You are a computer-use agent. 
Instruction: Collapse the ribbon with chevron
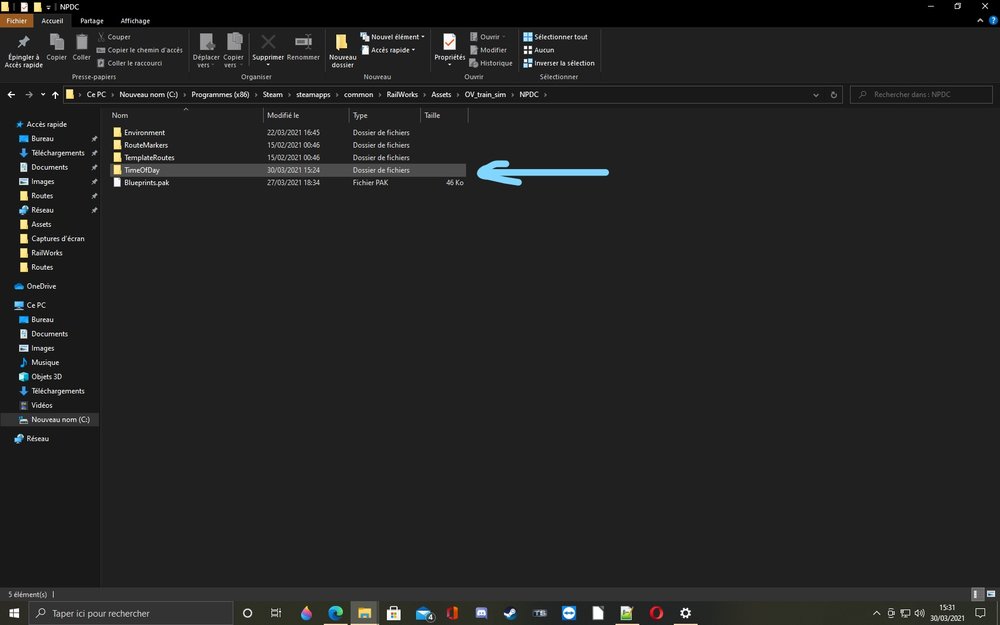coord(980,20)
